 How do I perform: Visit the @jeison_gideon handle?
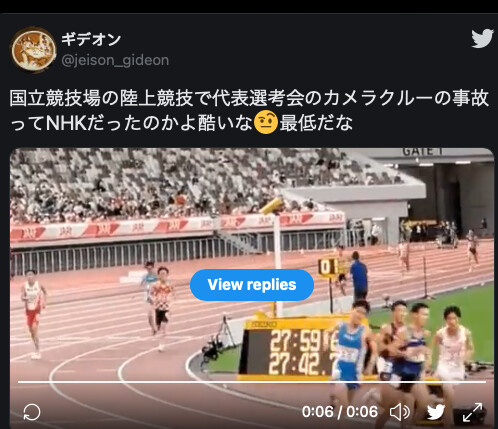(115, 61)
